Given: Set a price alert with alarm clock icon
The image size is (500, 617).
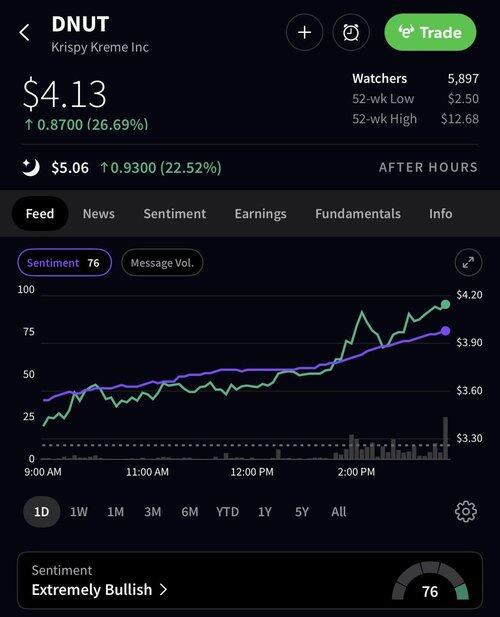Looking at the screenshot, I should [351, 32].
